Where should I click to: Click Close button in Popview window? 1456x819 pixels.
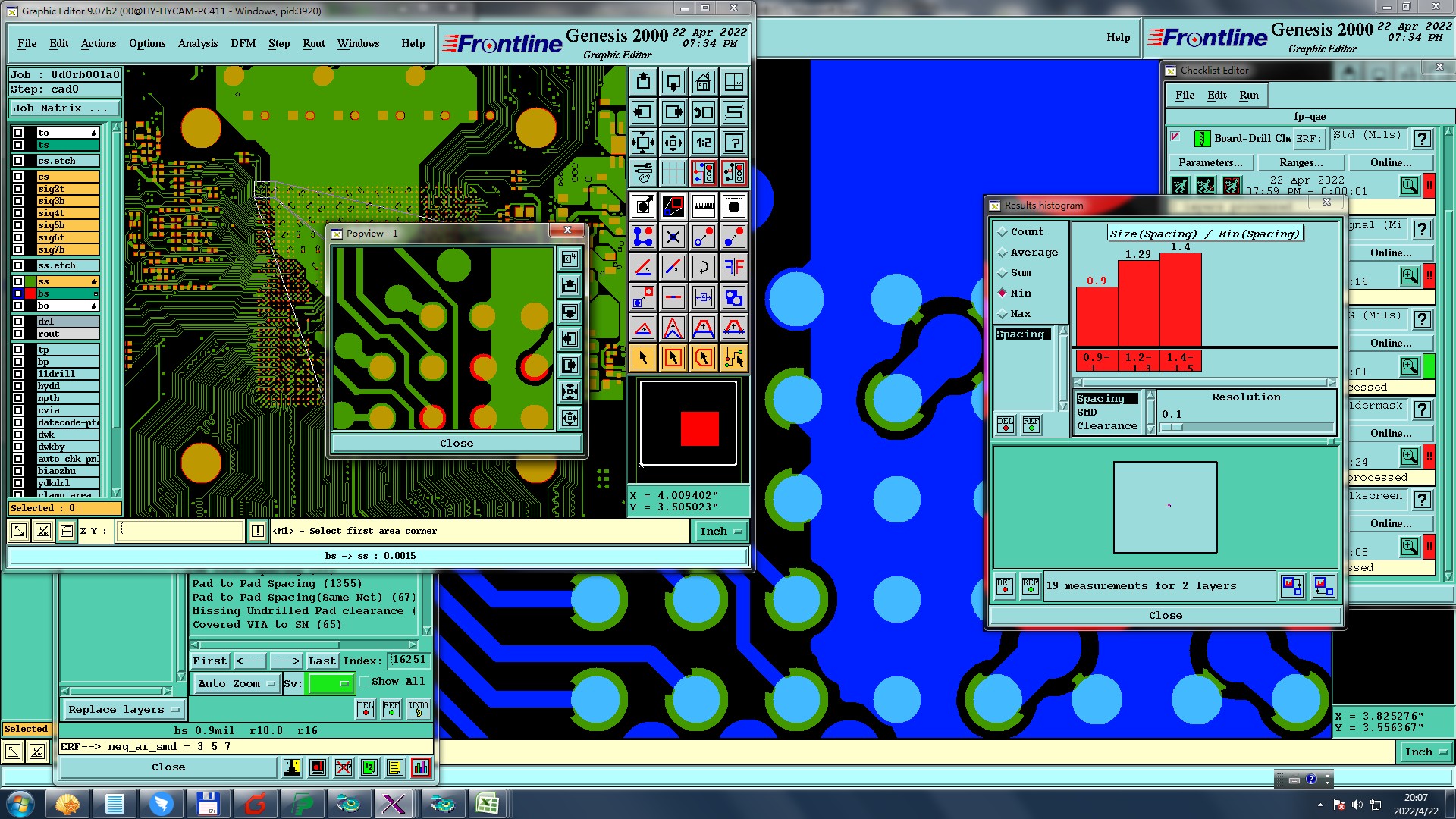pos(456,443)
